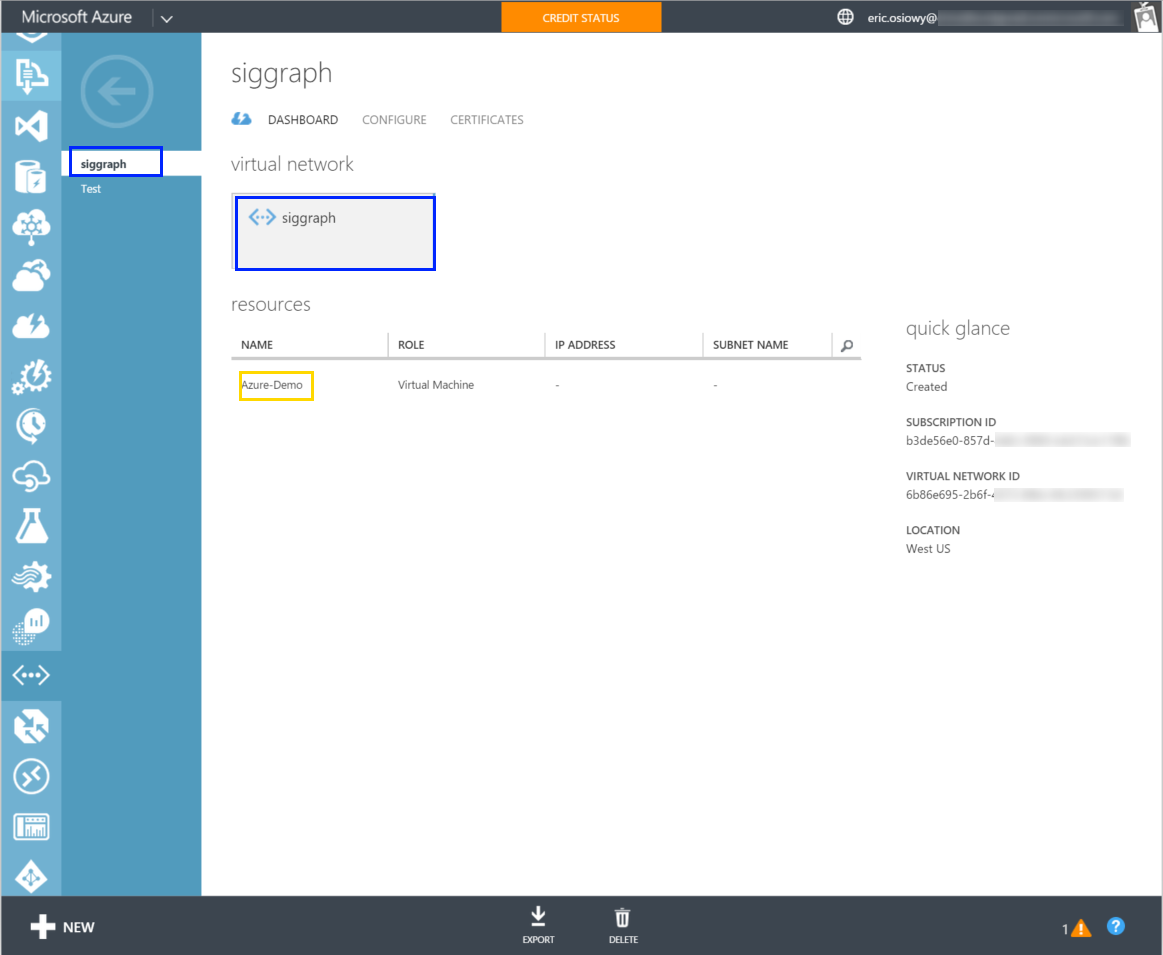This screenshot has width=1163, height=955.
Task: Sort by the ROLE column header
Action: 411,345
